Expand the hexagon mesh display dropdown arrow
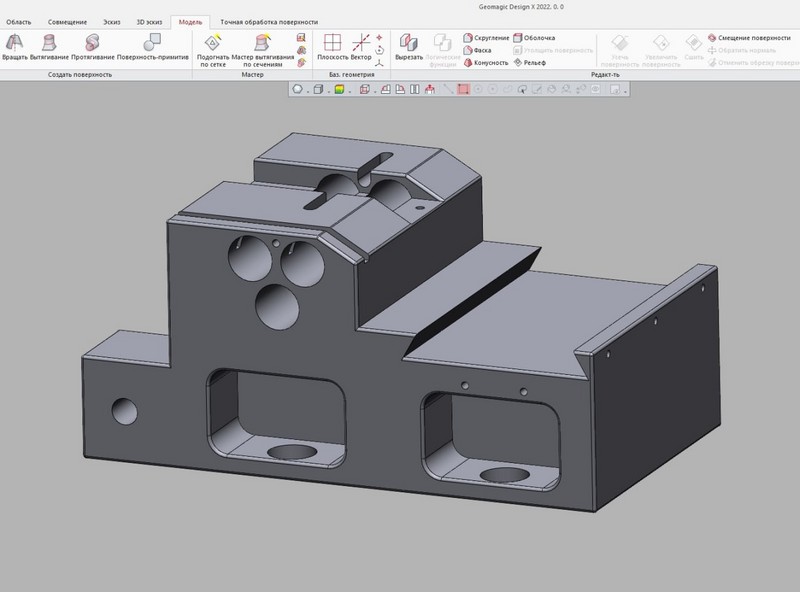Viewport: 800px width, 592px height. pos(307,91)
